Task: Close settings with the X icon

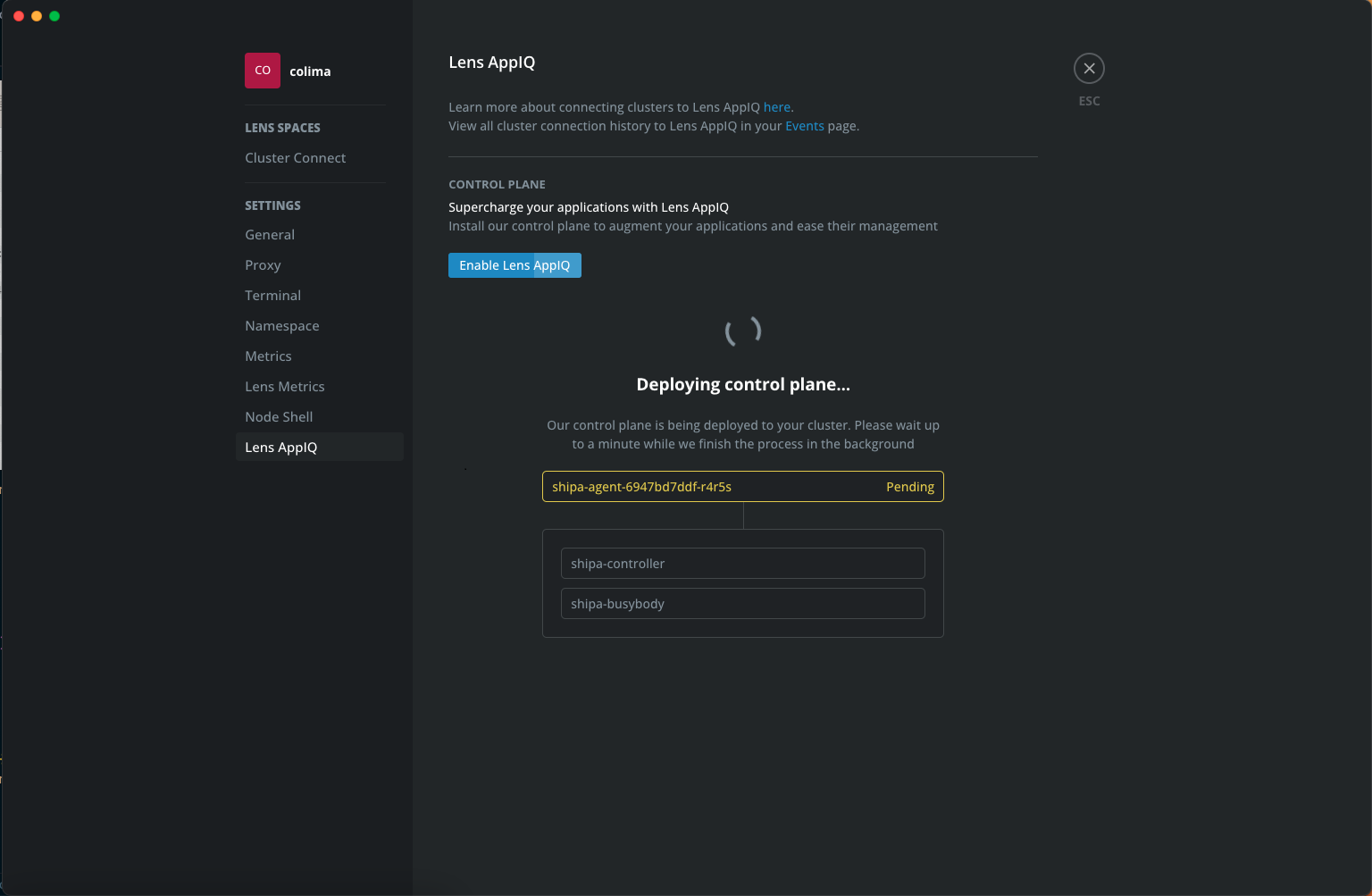Action: 1089,69
